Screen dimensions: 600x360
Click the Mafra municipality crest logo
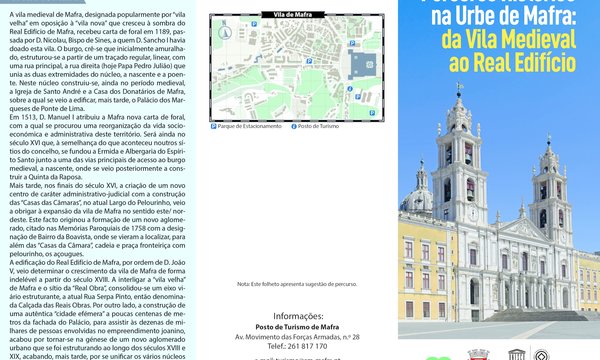(478, 355)
